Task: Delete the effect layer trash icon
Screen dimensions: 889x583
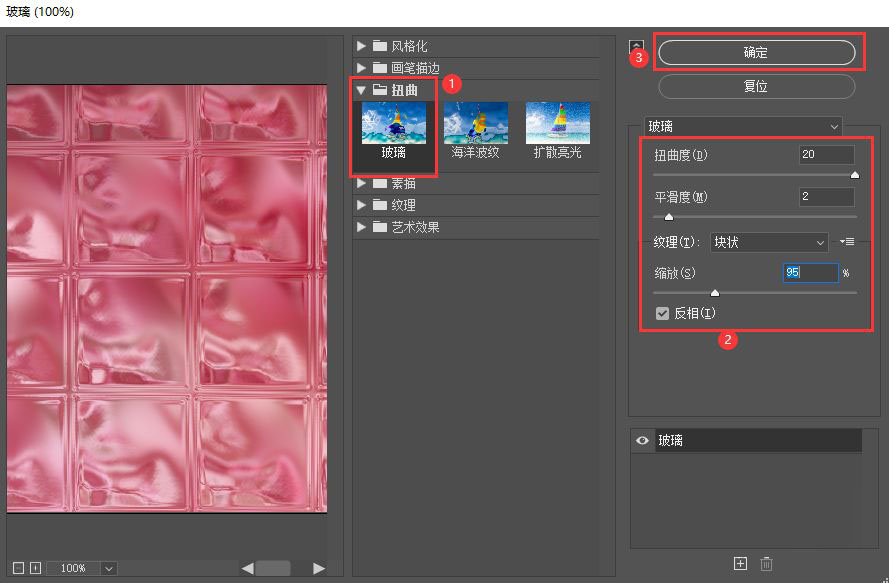Action: [767, 564]
